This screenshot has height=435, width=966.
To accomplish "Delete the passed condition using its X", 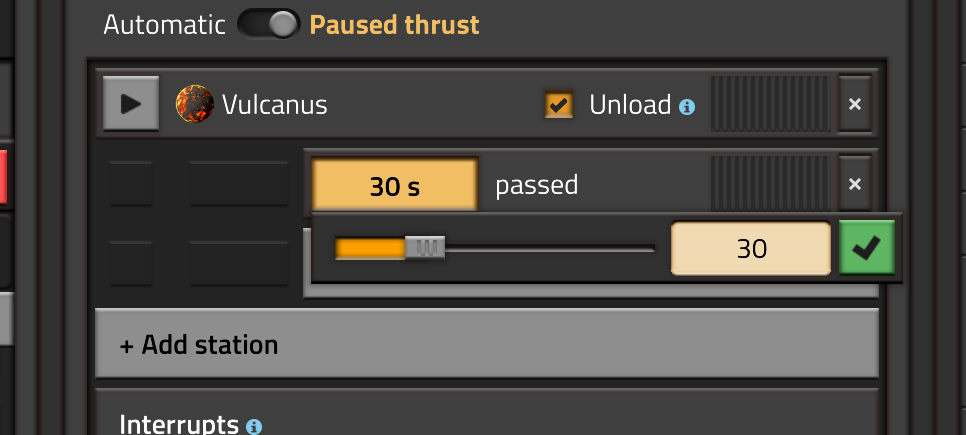I will (x=855, y=184).
